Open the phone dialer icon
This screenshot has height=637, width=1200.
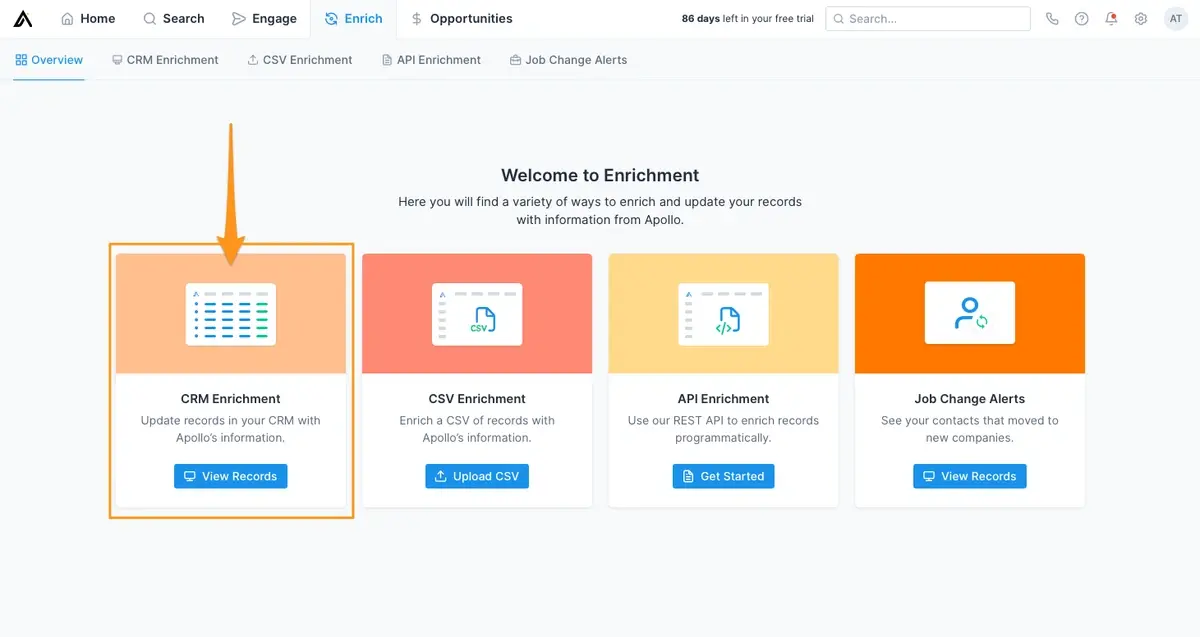pos(1052,19)
